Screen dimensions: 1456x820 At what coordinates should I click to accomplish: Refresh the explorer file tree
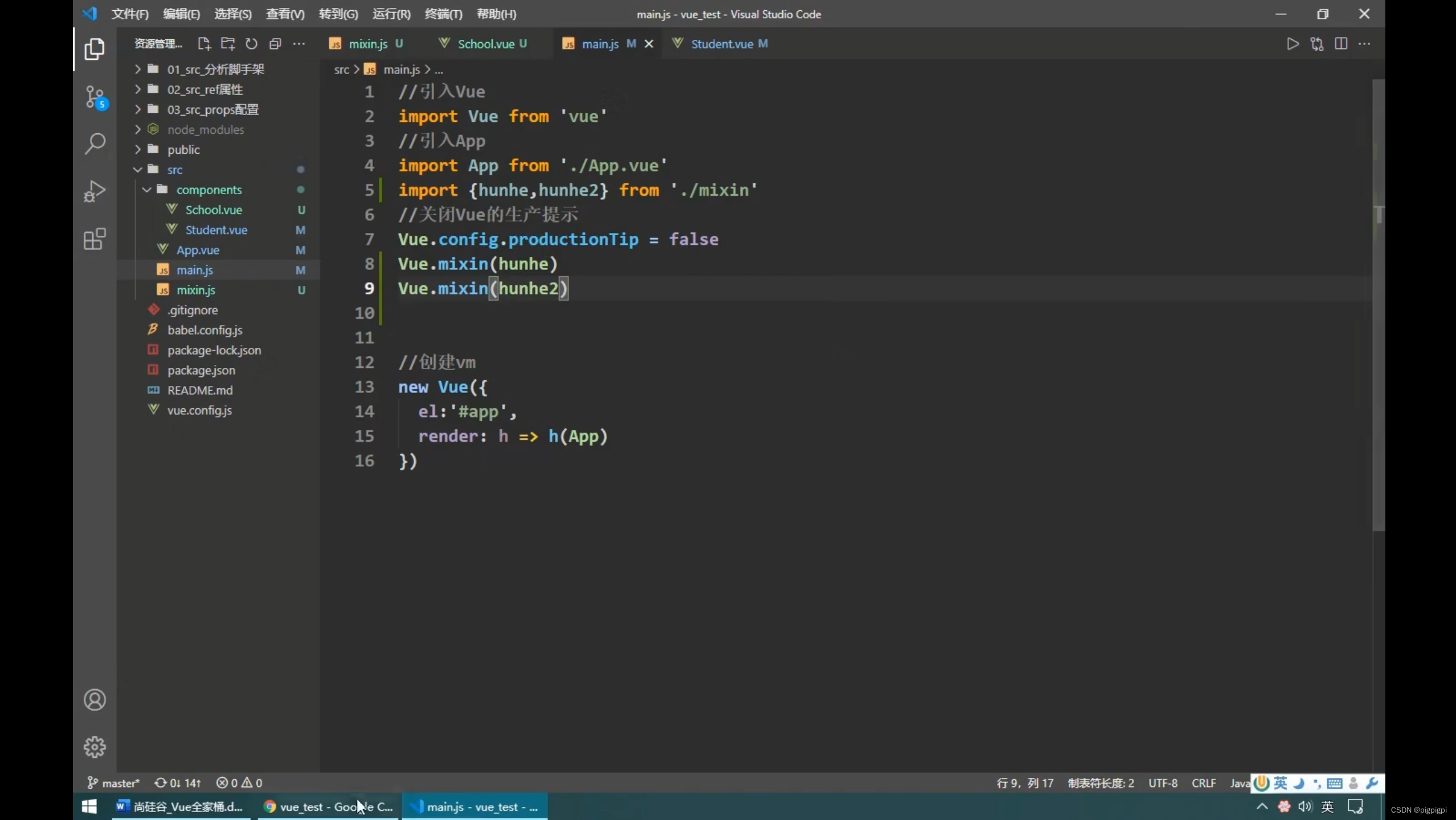(x=251, y=44)
